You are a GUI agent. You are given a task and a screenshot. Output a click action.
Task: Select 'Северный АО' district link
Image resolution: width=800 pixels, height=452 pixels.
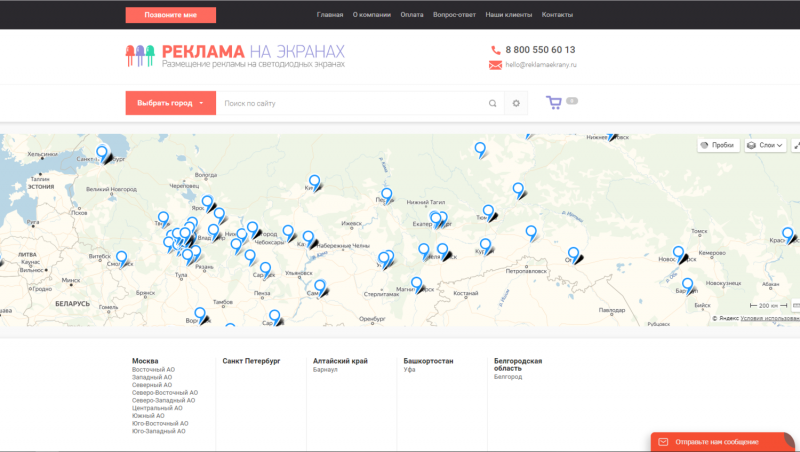152,385
